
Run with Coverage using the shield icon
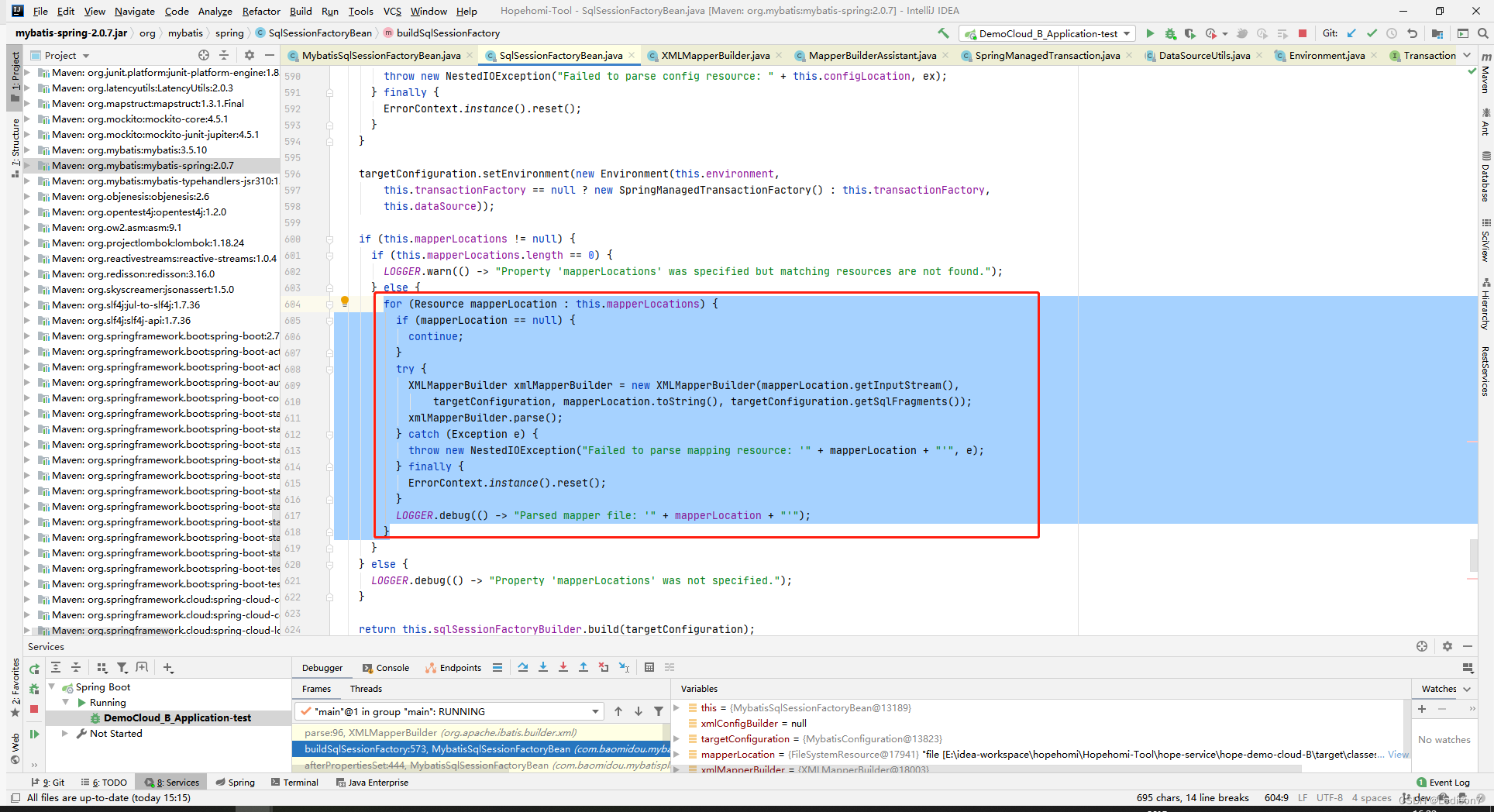click(1190, 33)
